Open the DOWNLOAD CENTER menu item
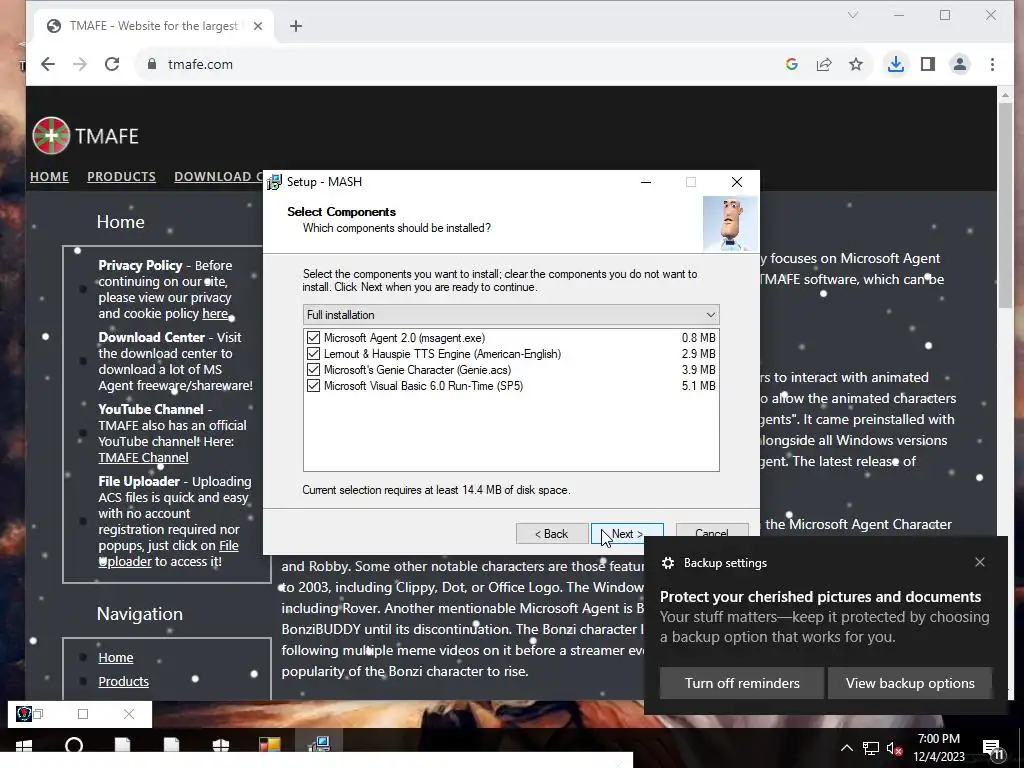1024x768 pixels. 218,176
